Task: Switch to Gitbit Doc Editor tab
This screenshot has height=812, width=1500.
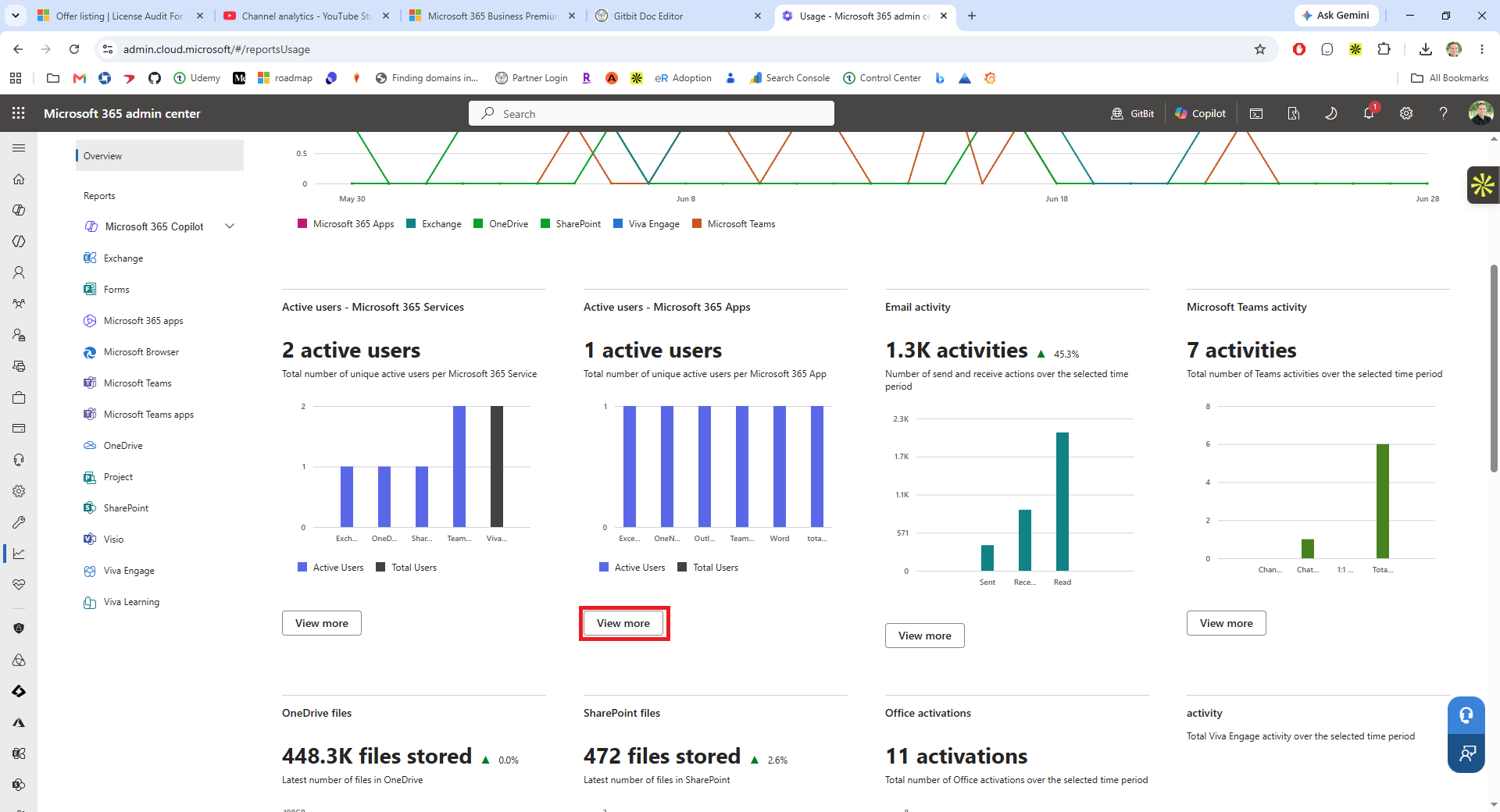Action: pos(677,16)
